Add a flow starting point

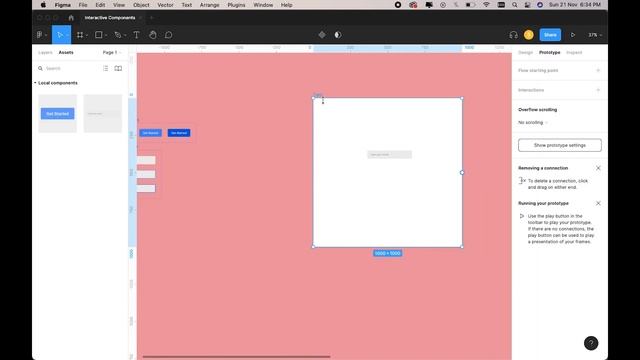(598, 71)
